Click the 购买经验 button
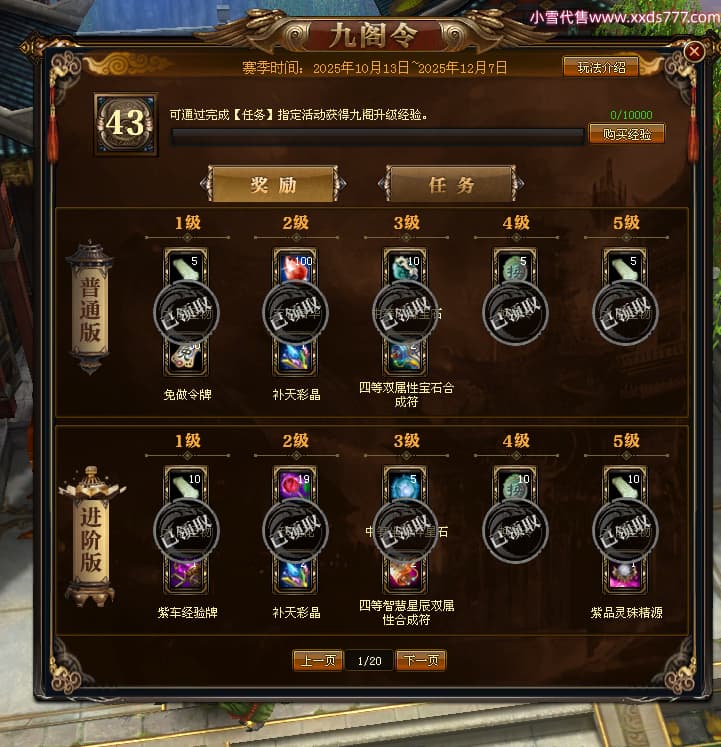Screen dimensions: 721x747 [627, 134]
